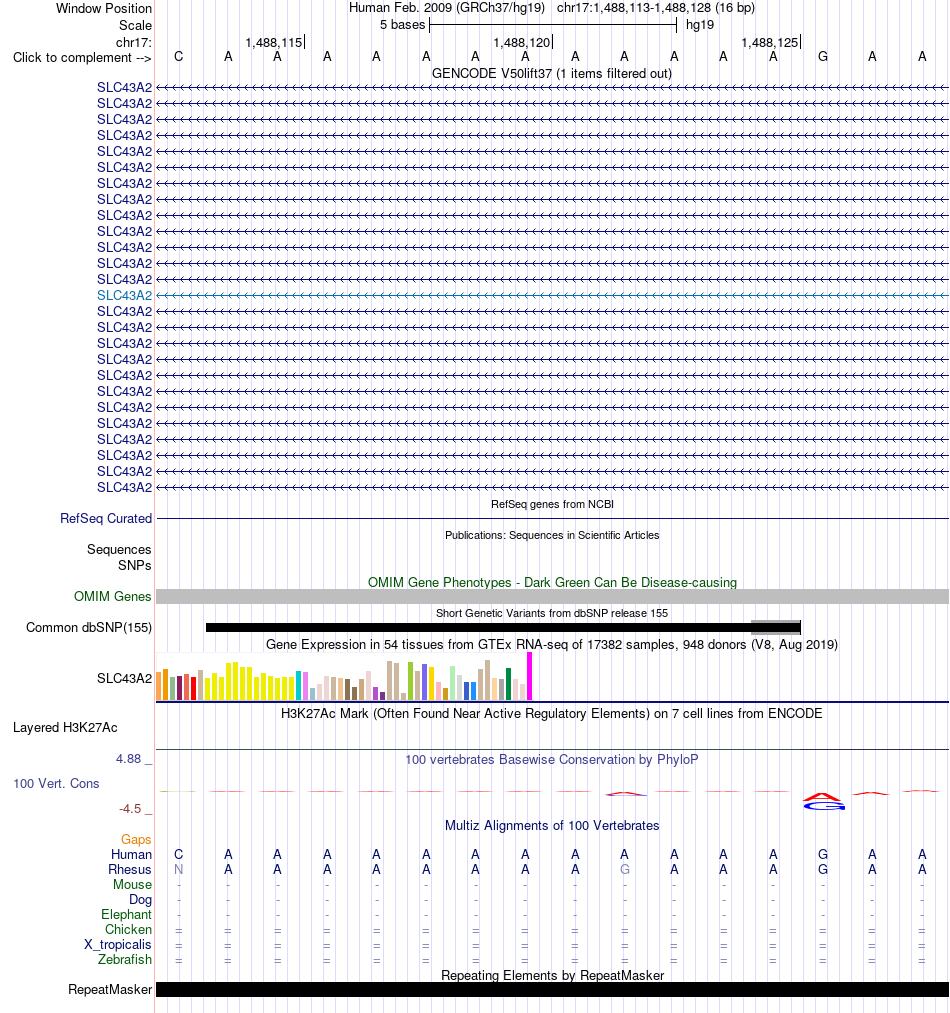The height and width of the screenshot is (1013, 950).
Task: Click the 1,488,115 position marker
Action: [x=274, y=43]
